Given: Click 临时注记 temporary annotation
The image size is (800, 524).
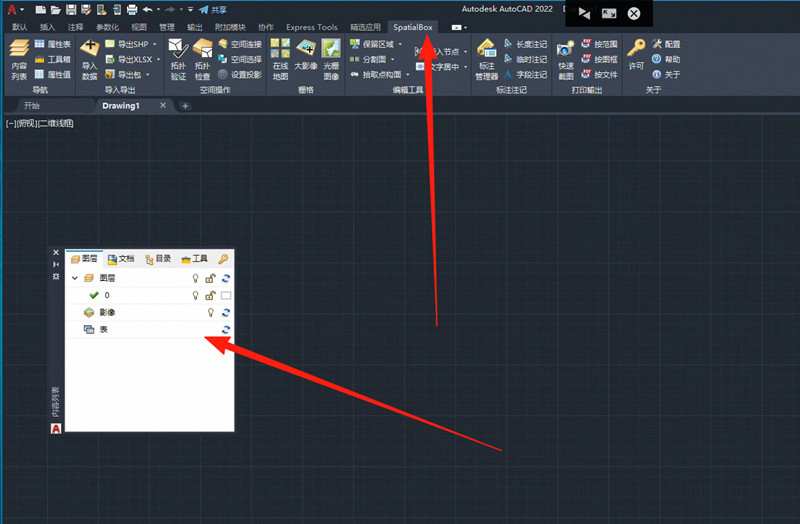Looking at the screenshot, I should coord(526,60).
